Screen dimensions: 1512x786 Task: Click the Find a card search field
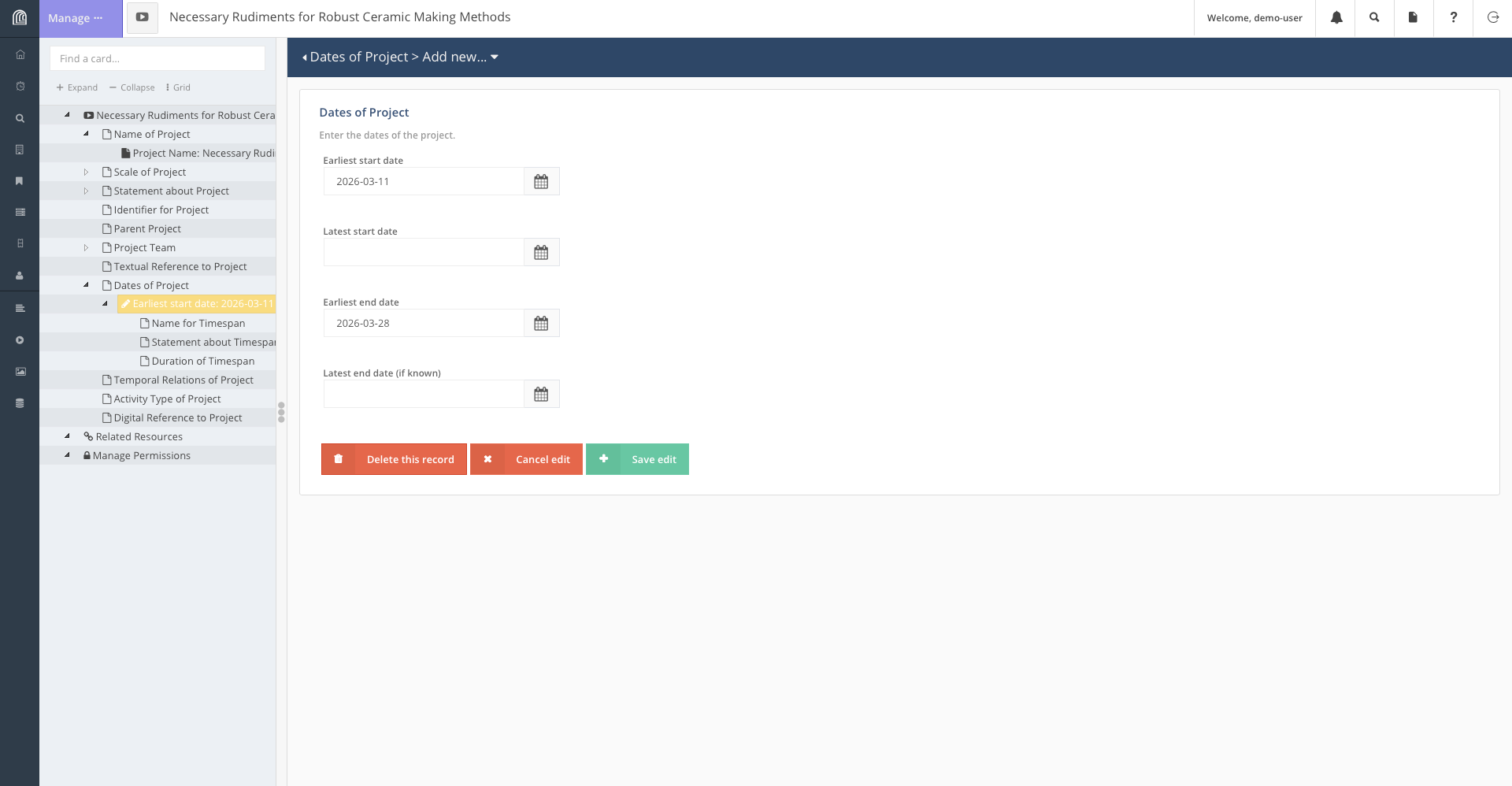click(x=157, y=58)
